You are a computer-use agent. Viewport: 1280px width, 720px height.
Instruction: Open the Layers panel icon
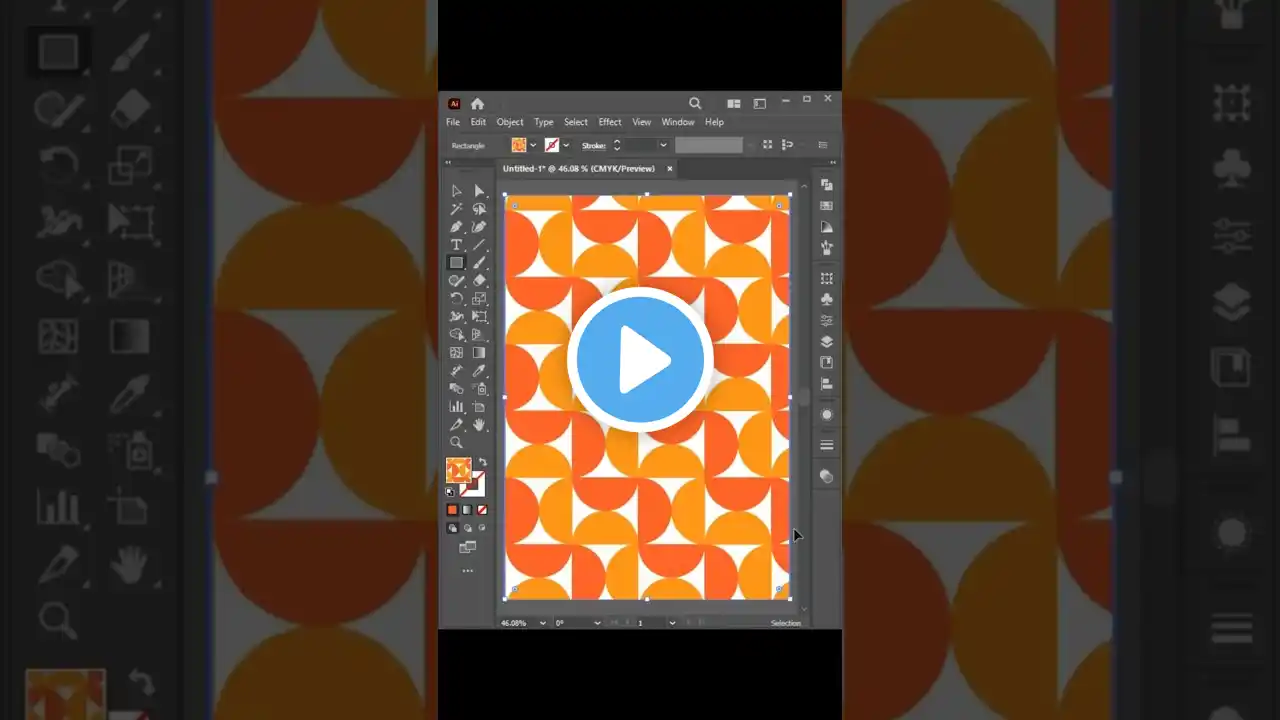[826, 342]
